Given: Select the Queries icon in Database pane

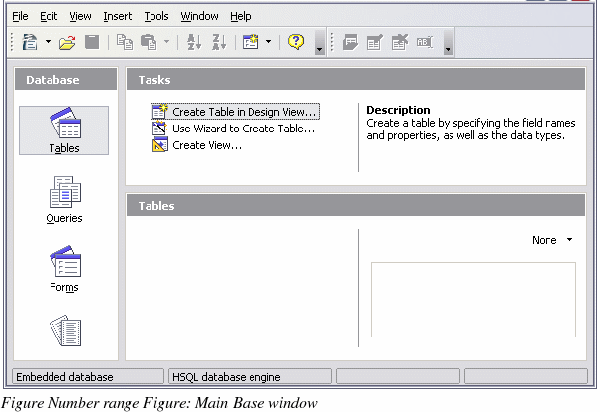Looking at the screenshot, I should coord(64,199).
